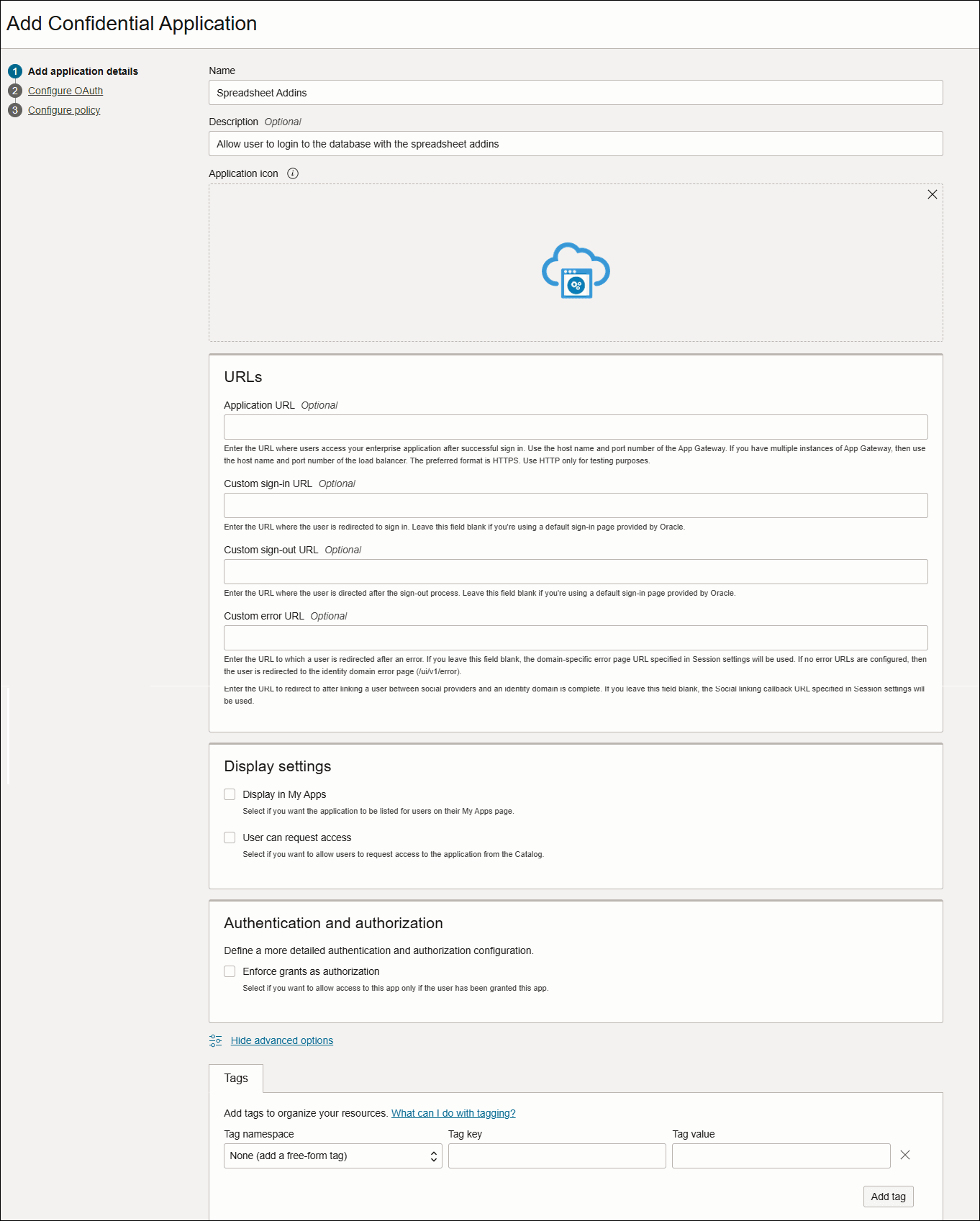Screen dimensions: 980x1221
Task: Click the advanced options sliders icon
Action: pos(215,1040)
